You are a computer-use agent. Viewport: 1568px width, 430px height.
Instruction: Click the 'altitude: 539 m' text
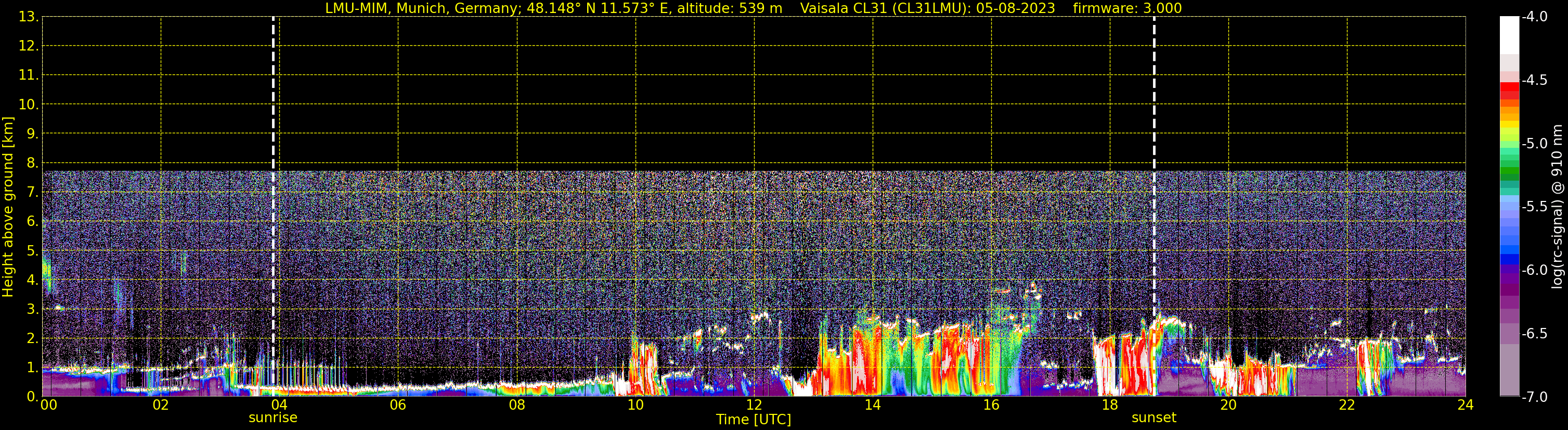[x=729, y=8]
